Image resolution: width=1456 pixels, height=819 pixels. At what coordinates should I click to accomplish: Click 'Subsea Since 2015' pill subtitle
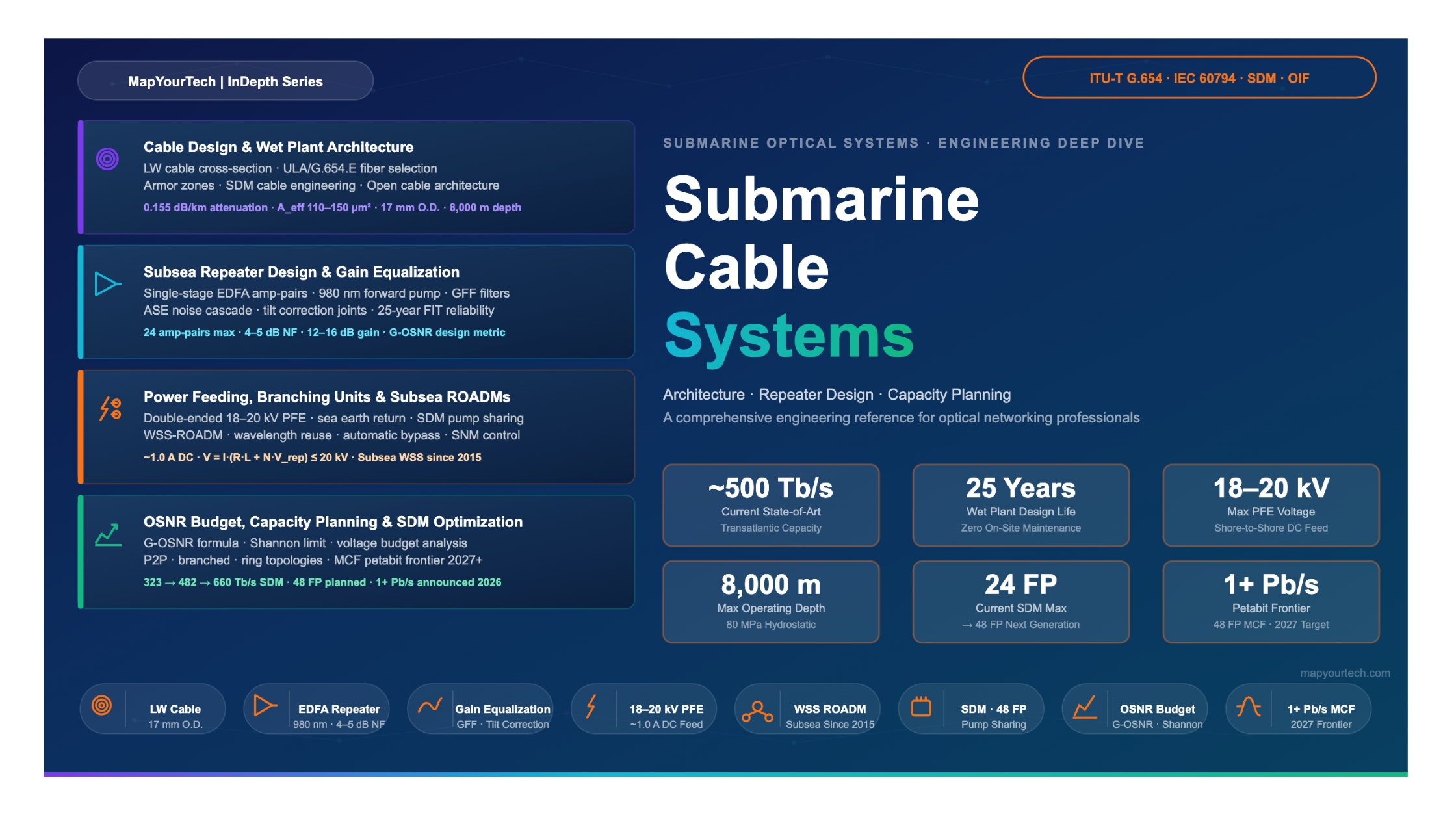click(x=830, y=725)
